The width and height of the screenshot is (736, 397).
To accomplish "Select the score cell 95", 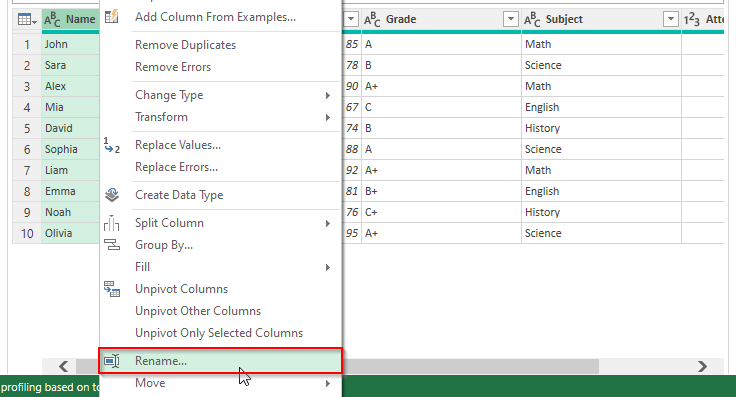I will point(352,233).
